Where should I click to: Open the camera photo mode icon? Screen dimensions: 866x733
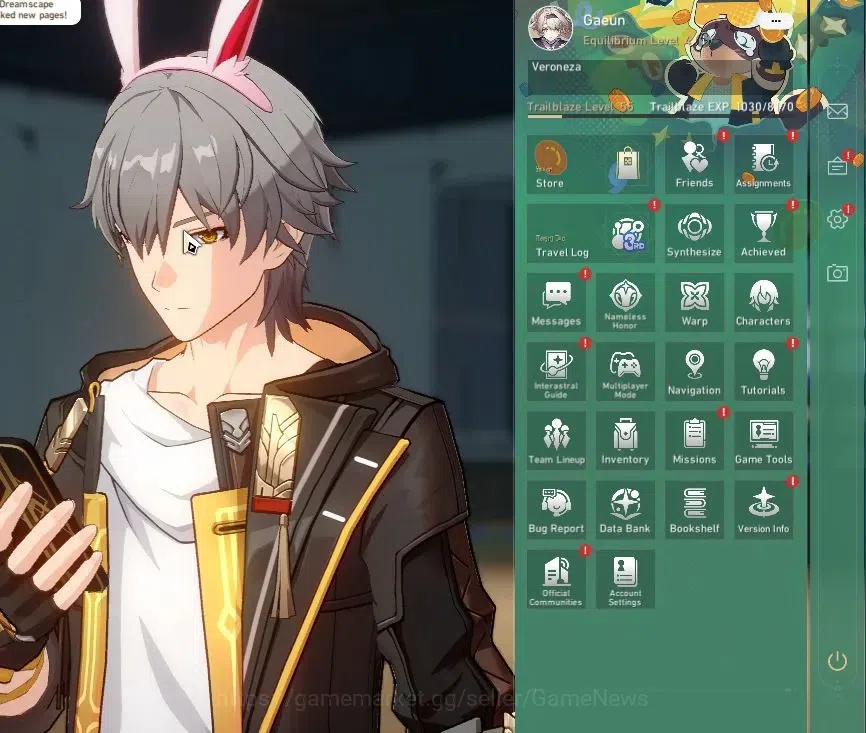pos(837,273)
